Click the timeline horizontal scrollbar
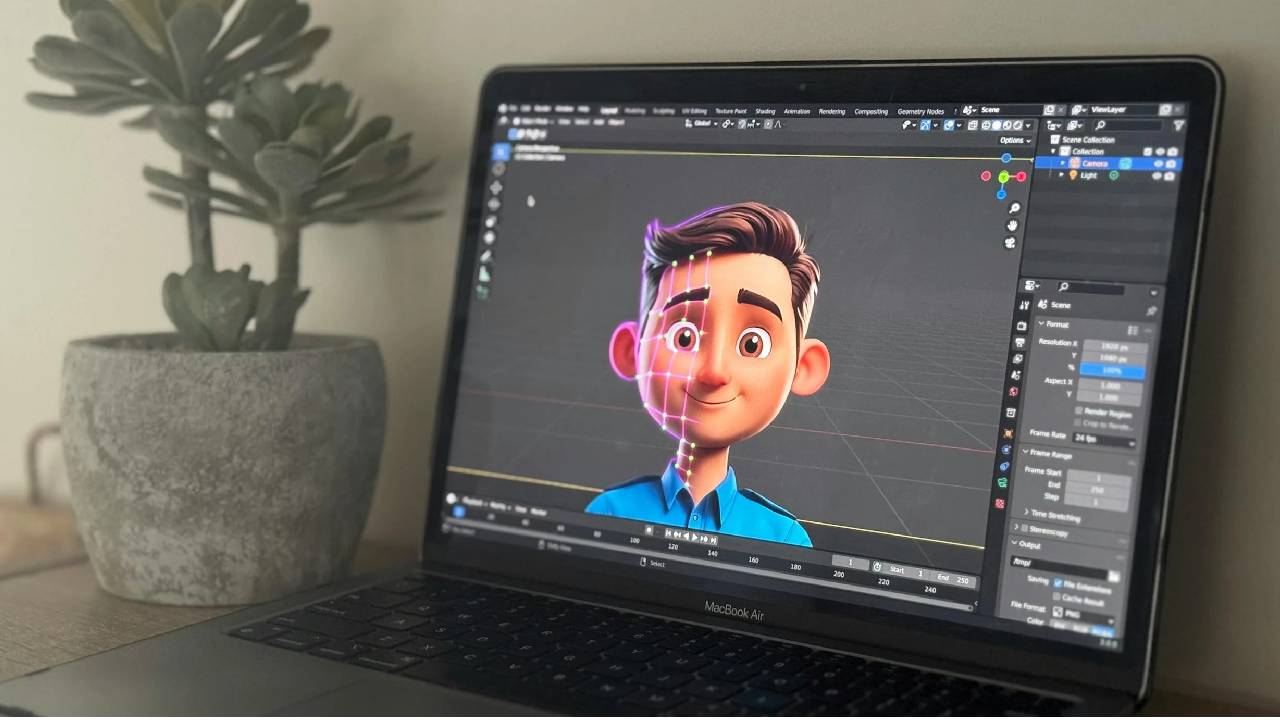Screen dimensions: 1280x720 [x=708, y=563]
